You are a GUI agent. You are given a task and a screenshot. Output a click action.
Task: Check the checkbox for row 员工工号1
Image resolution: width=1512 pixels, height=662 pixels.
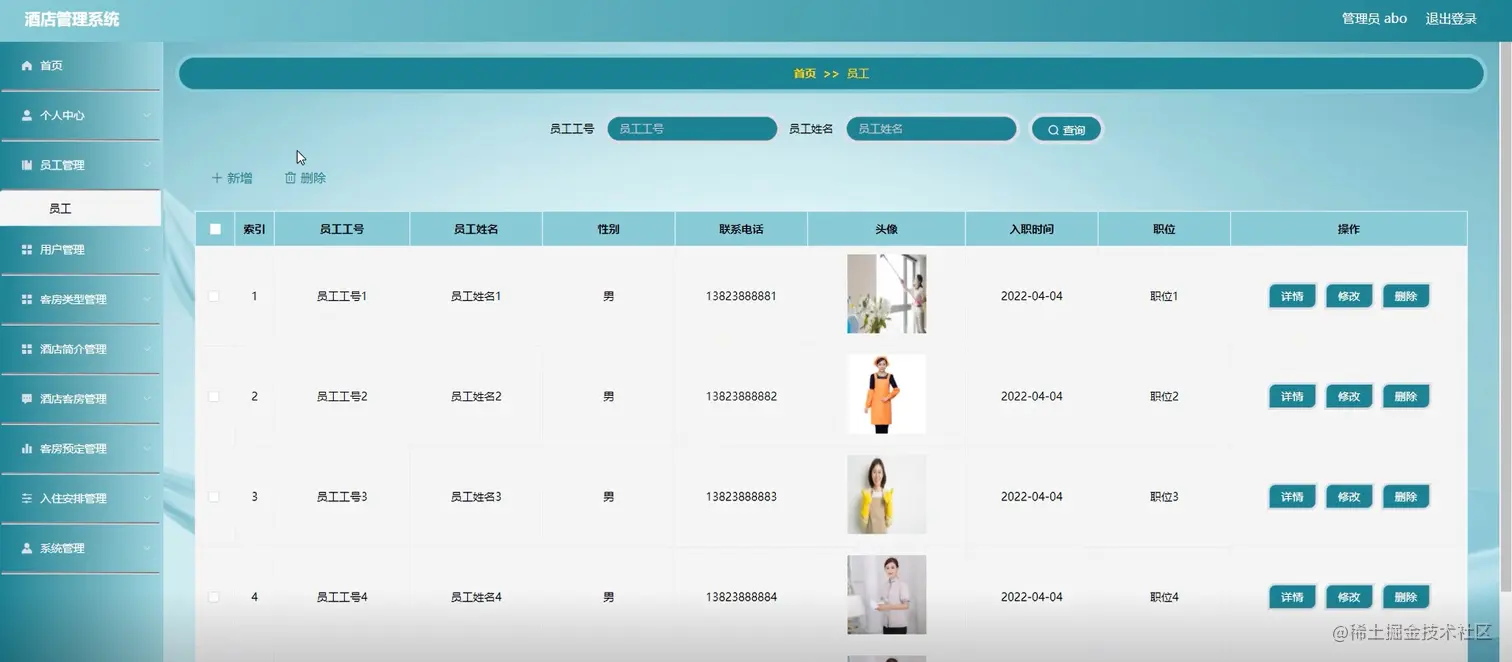click(x=214, y=296)
